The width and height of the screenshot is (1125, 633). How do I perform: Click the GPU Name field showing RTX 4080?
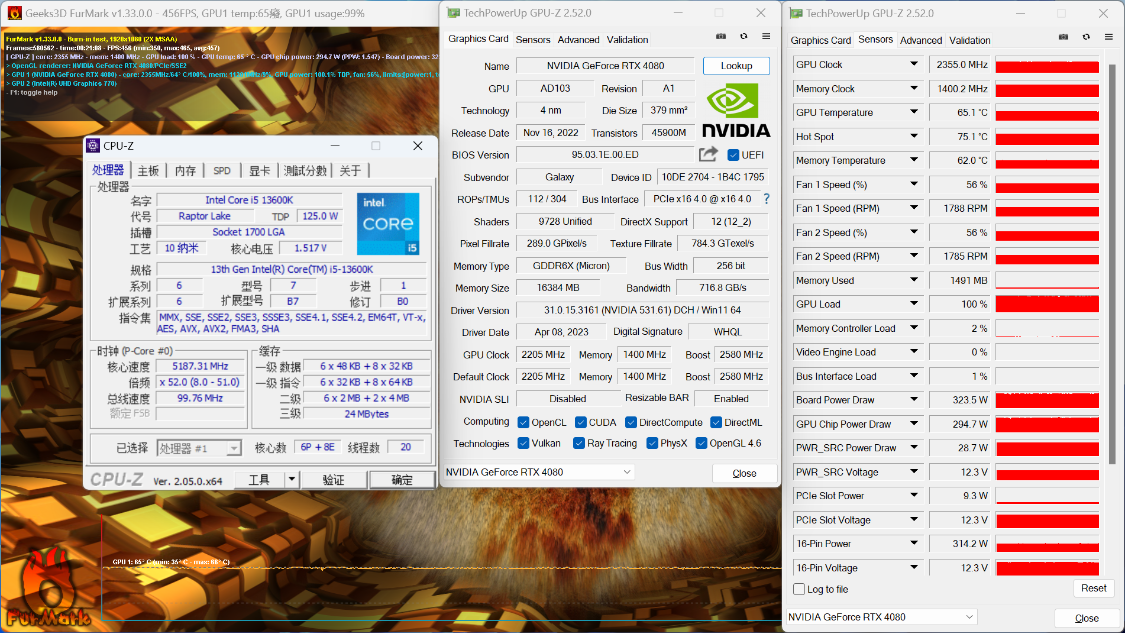point(605,65)
